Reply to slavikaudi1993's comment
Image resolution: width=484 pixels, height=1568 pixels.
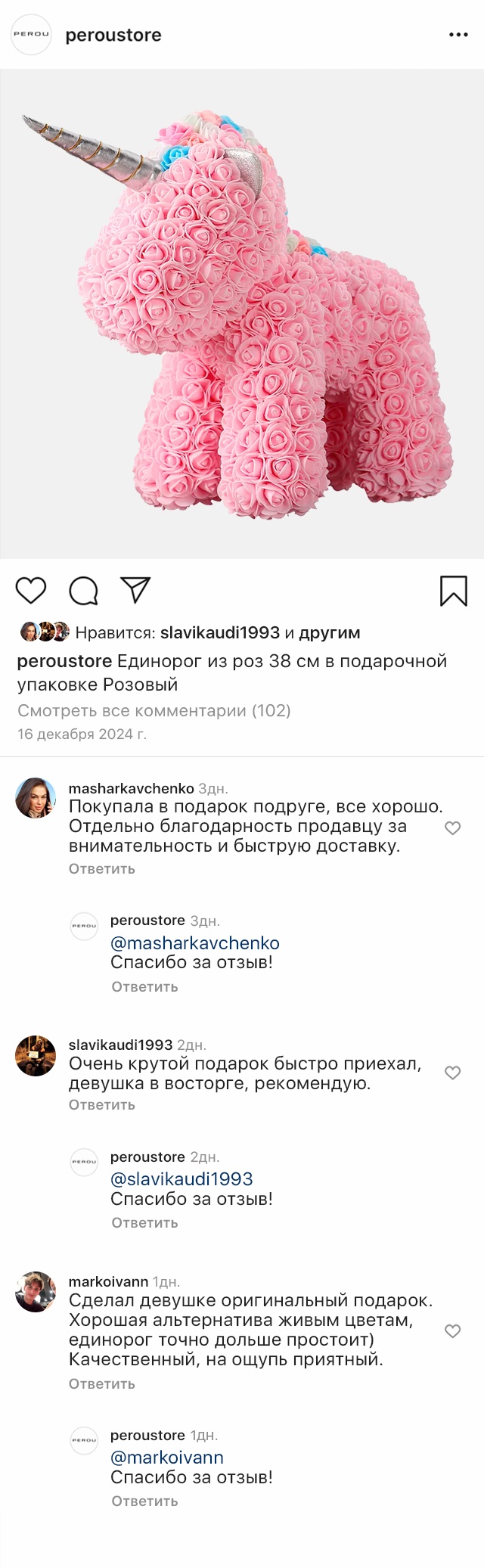tap(102, 1105)
